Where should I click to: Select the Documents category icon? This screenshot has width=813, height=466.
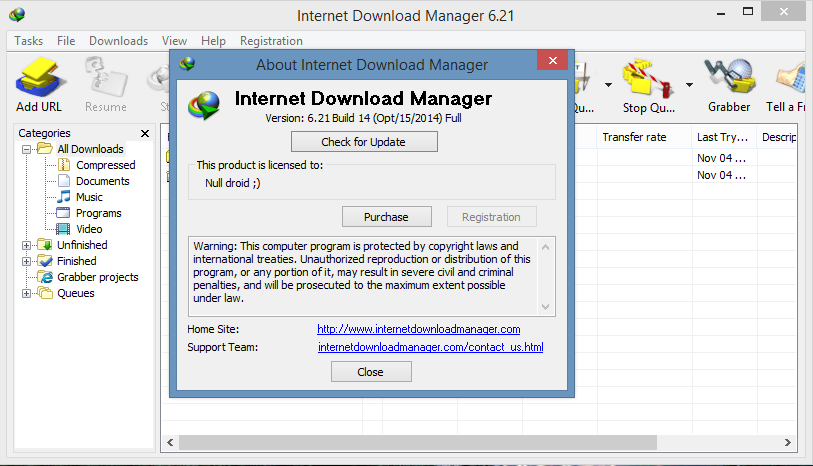pyautogui.click(x=64, y=181)
